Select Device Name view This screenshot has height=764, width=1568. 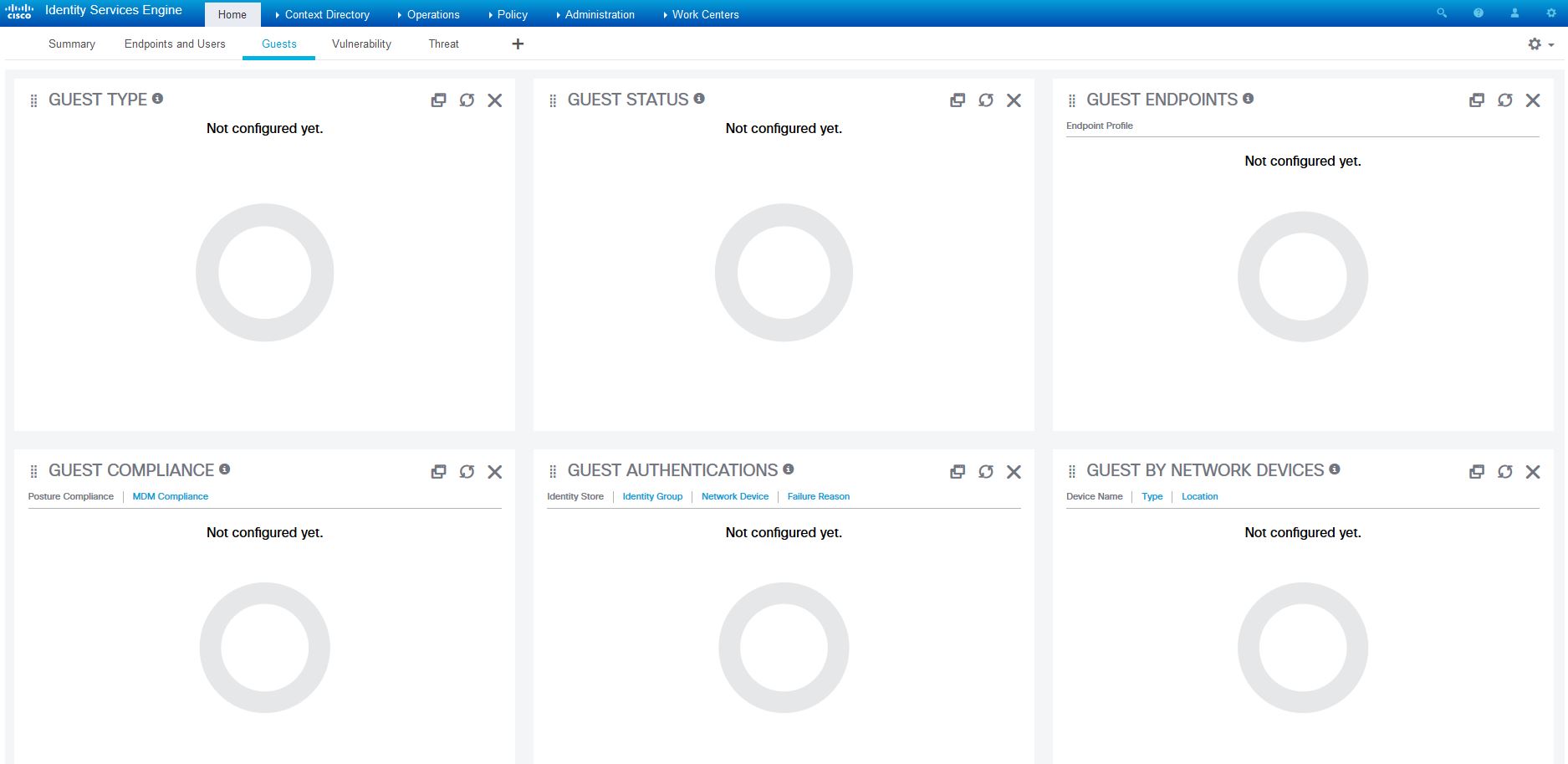pos(1095,496)
